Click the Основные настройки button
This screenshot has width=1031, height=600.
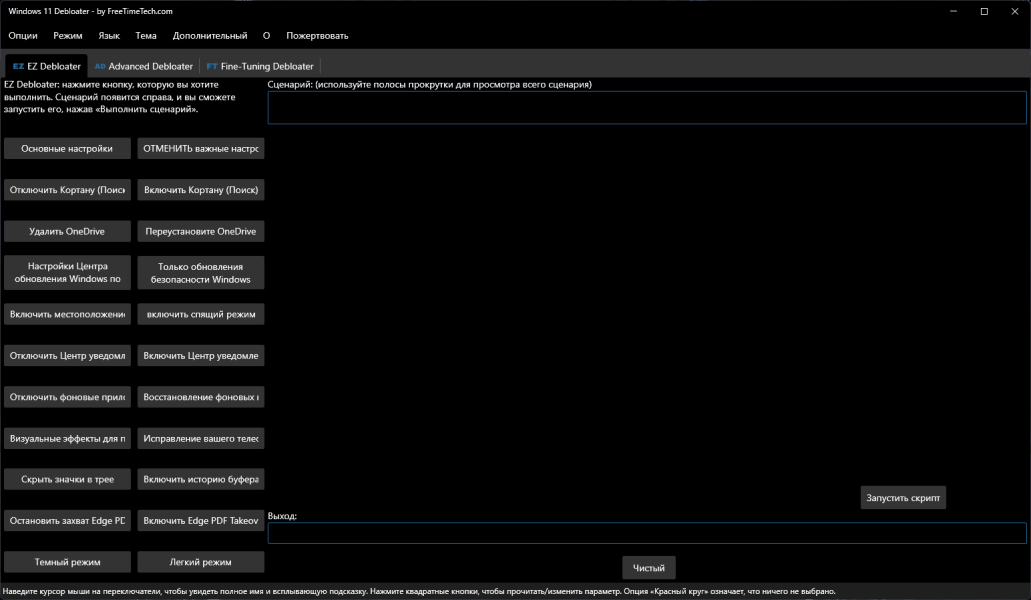pos(67,149)
